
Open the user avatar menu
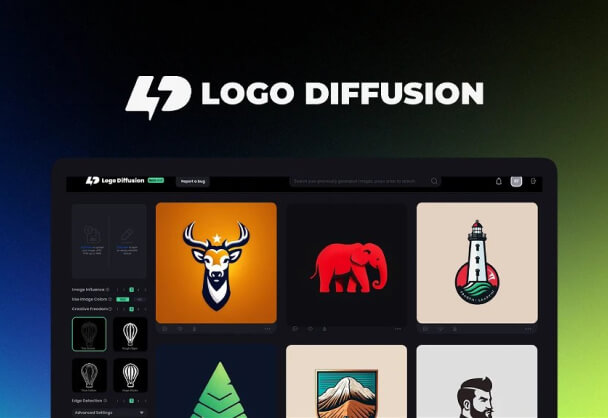coord(516,181)
